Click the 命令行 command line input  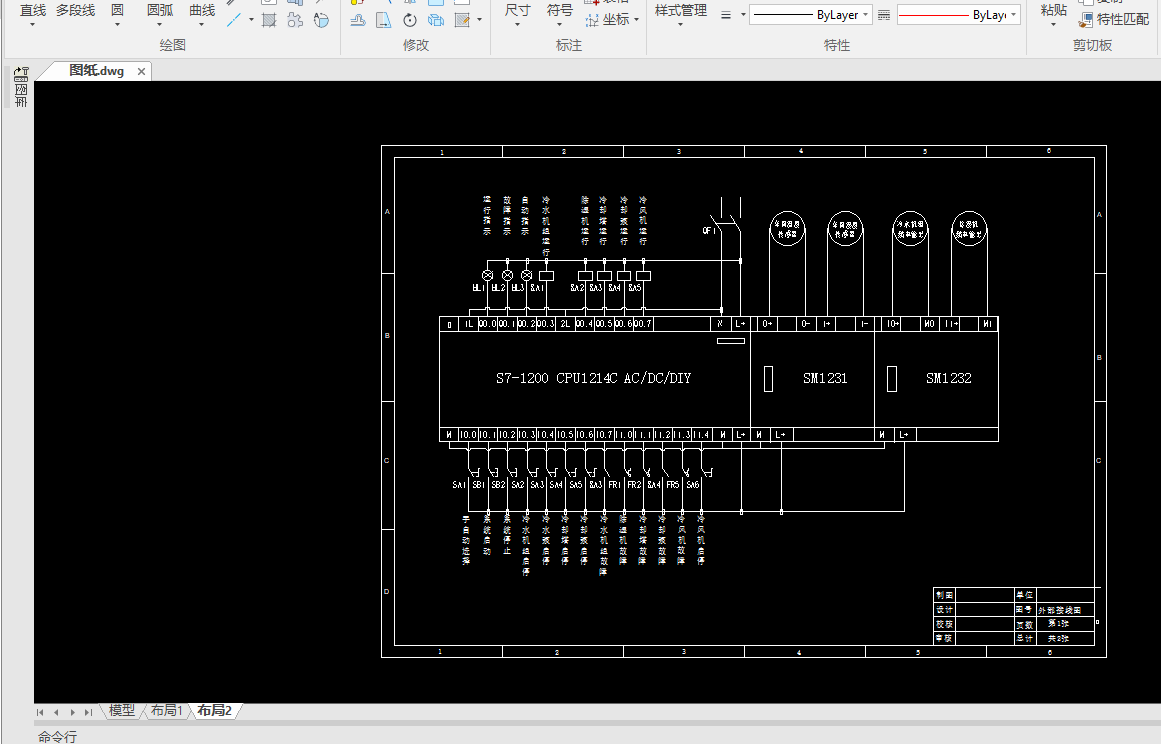(x=592, y=736)
